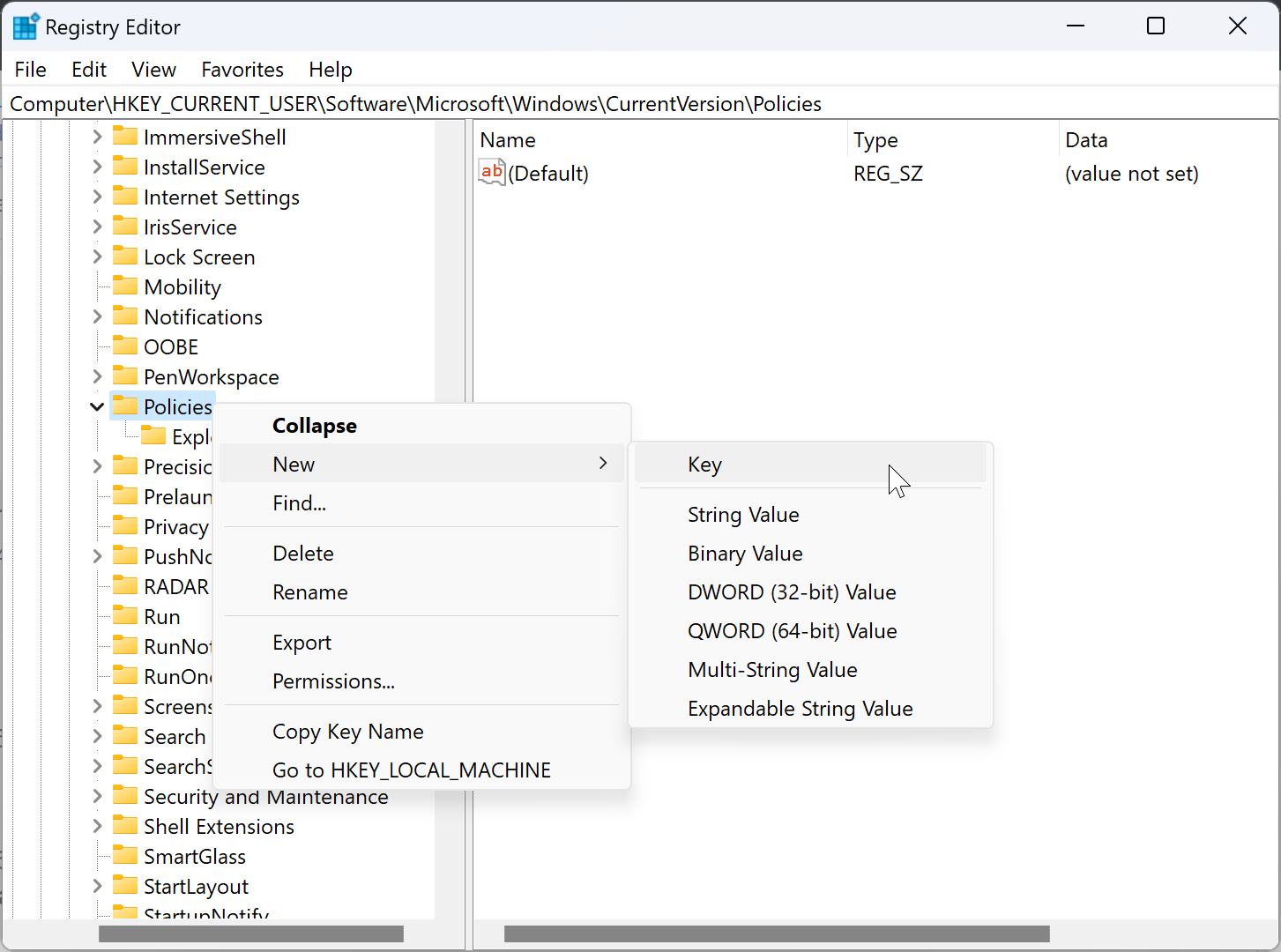Image resolution: width=1281 pixels, height=952 pixels.
Task: Click the PenWorkspace folder icon
Action: pyautogui.click(x=125, y=376)
